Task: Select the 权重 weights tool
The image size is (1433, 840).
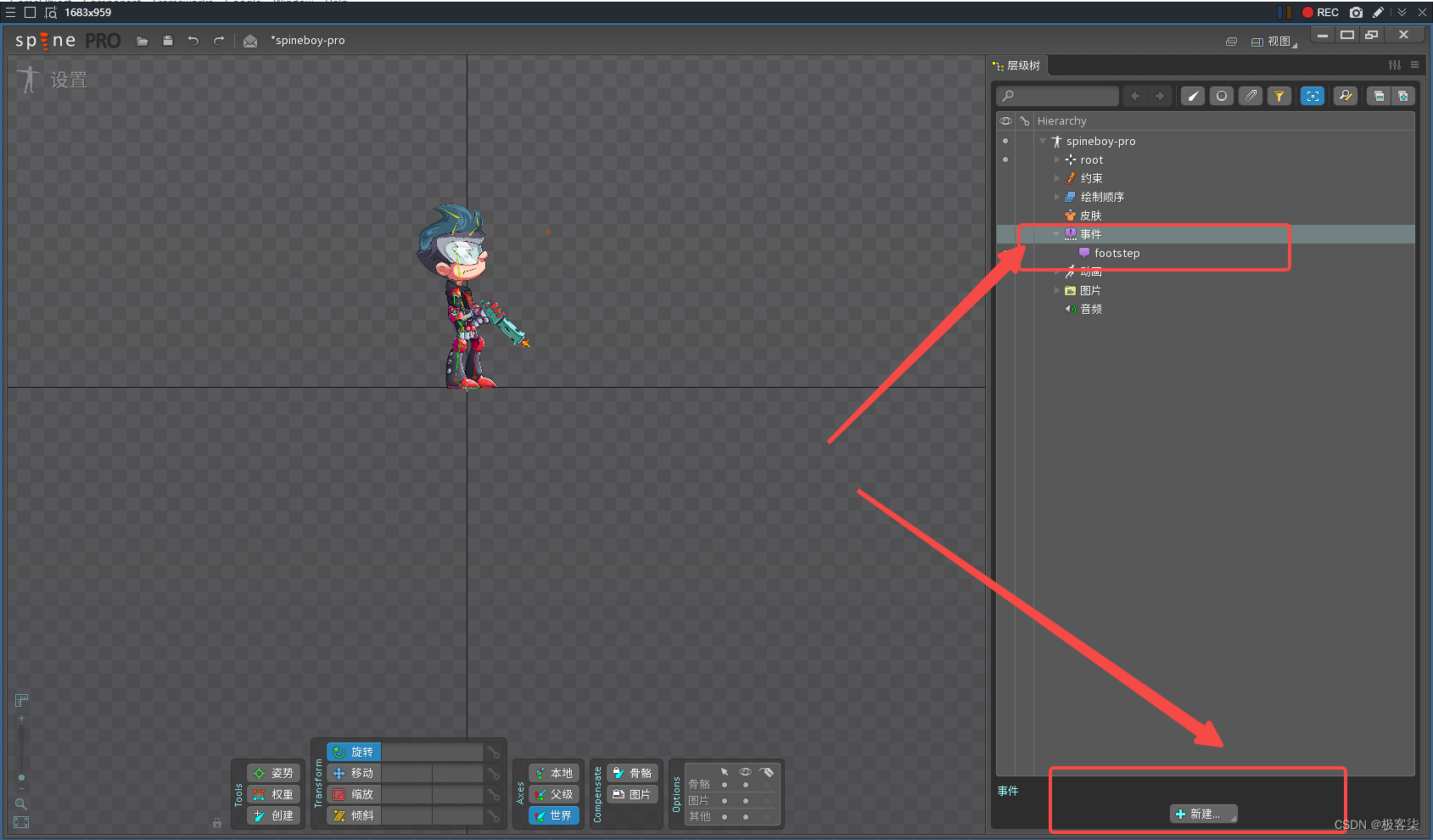Action: 273,795
